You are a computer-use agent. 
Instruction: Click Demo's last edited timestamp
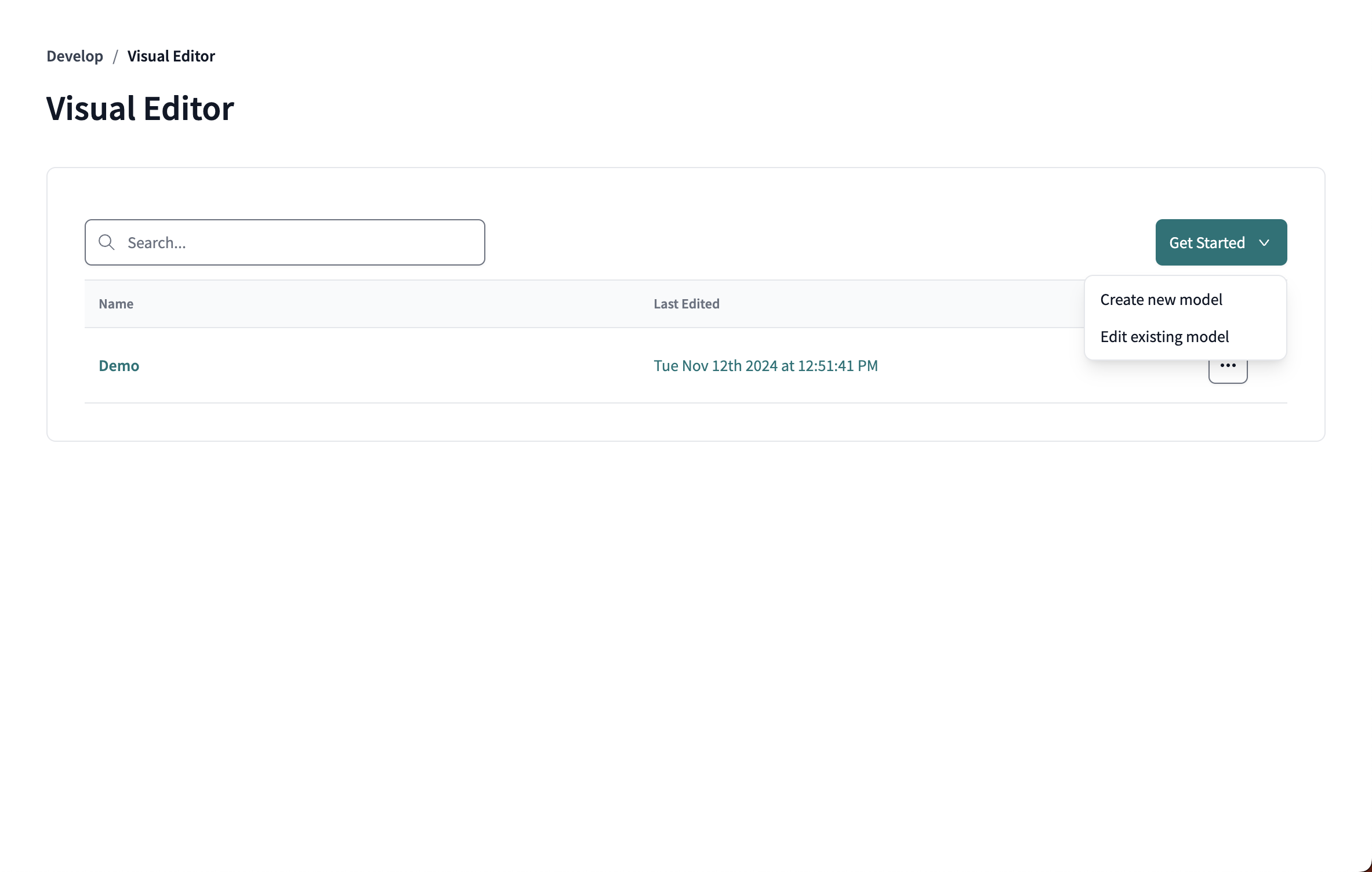(766, 365)
